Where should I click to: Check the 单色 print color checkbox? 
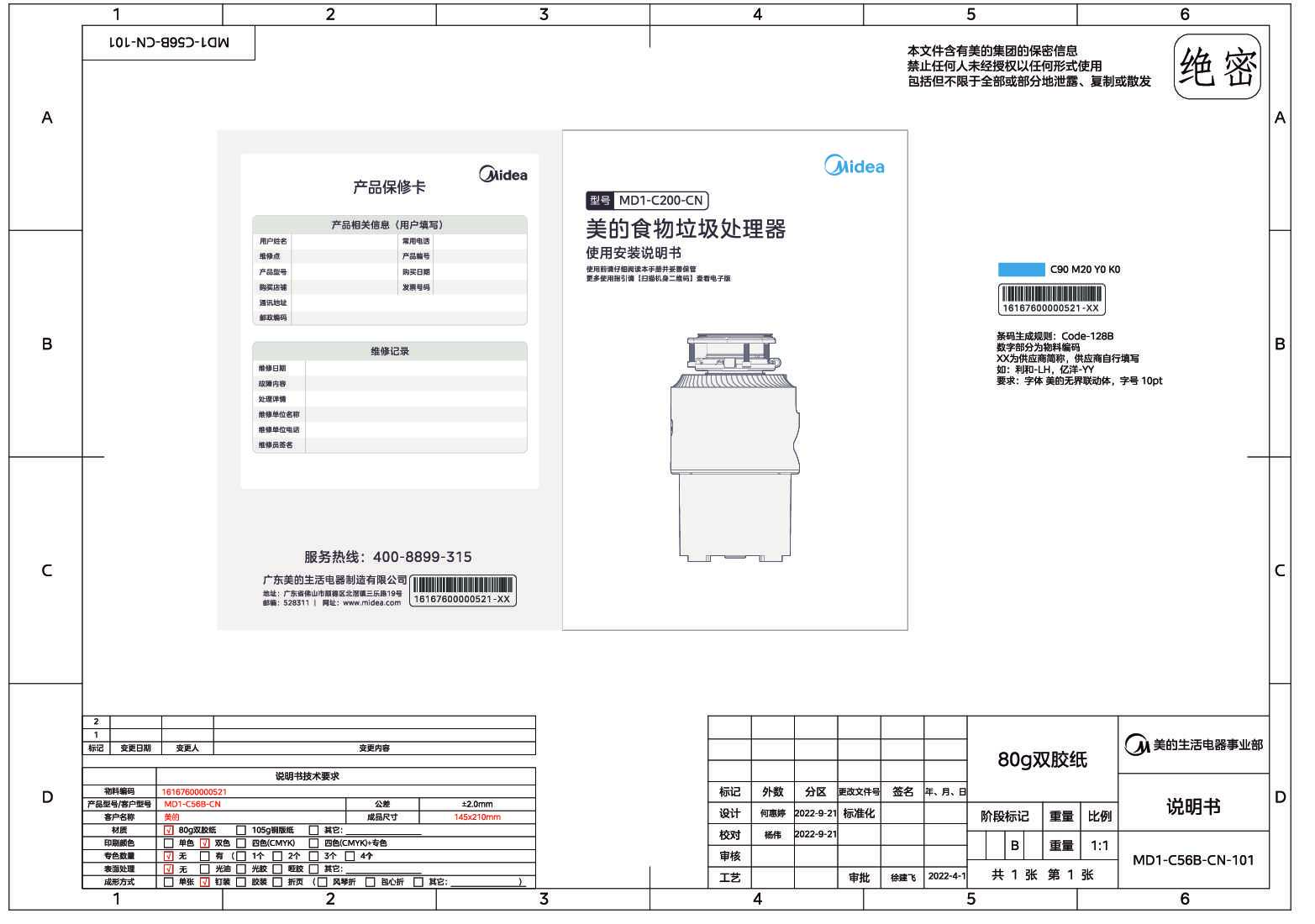(169, 843)
